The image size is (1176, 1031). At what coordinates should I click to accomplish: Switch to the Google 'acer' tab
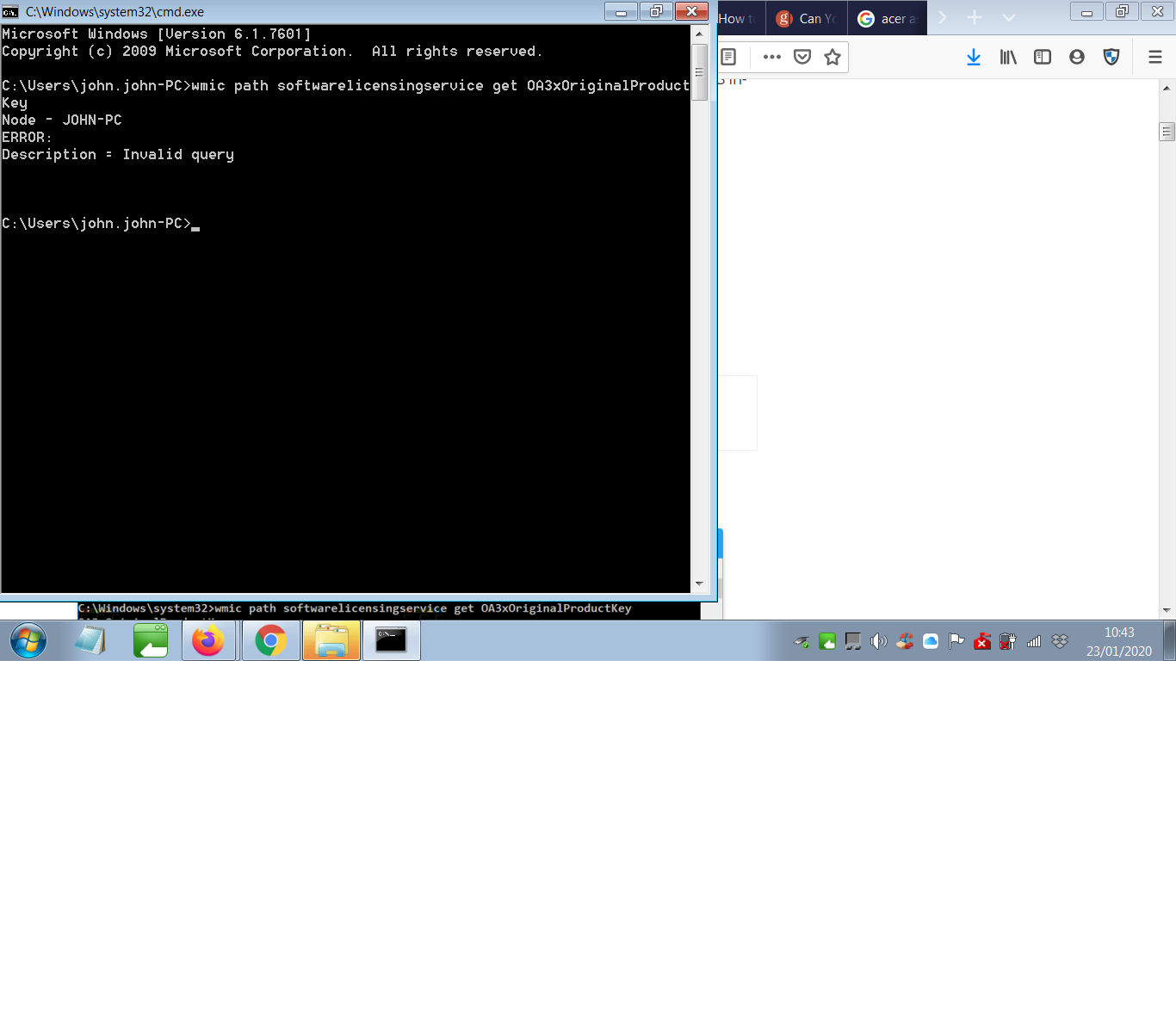tap(888, 18)
